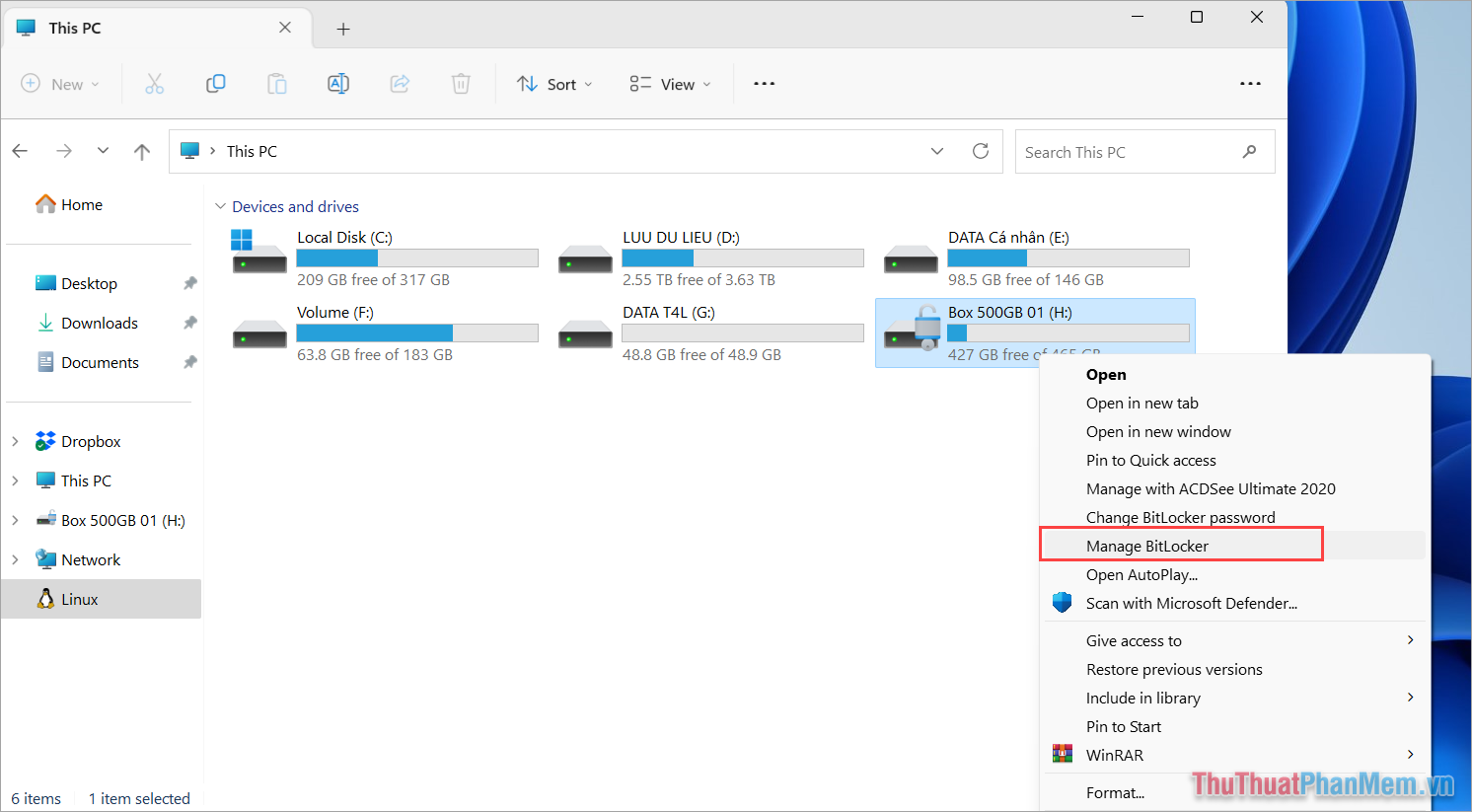Screen dimensions: 1472x812
Task: Click the Share icon in the toolbar
Action: click(400, 84)
